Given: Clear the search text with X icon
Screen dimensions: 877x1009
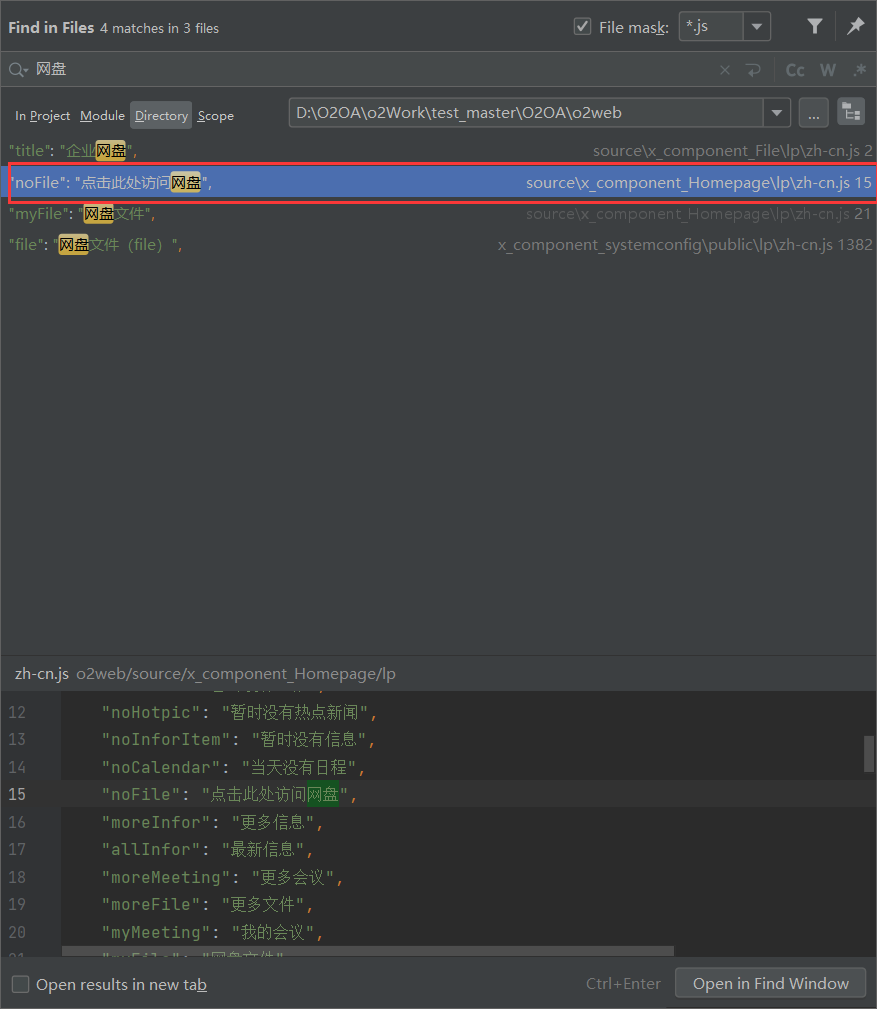Looking at the screenshot, I should (x=725, y=70).
